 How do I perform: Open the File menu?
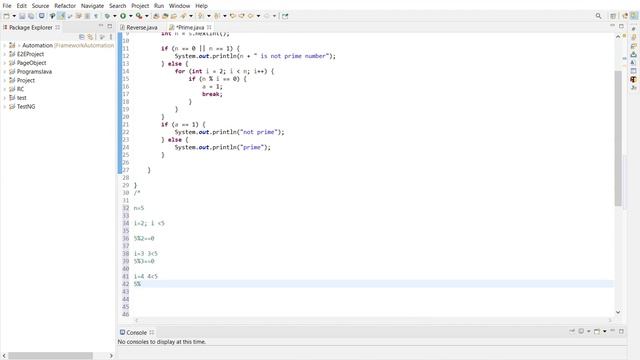pyautogui.click(x=7, y=6)
